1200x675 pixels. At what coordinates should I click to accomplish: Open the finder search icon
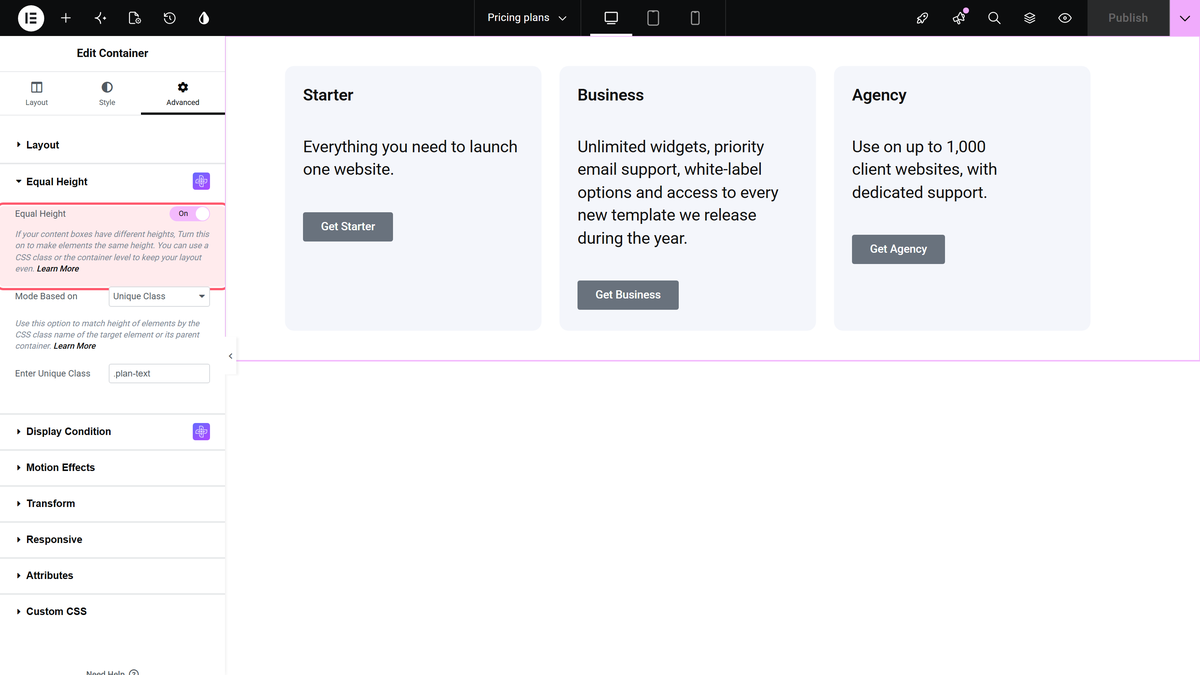click(x=994, y=18)
